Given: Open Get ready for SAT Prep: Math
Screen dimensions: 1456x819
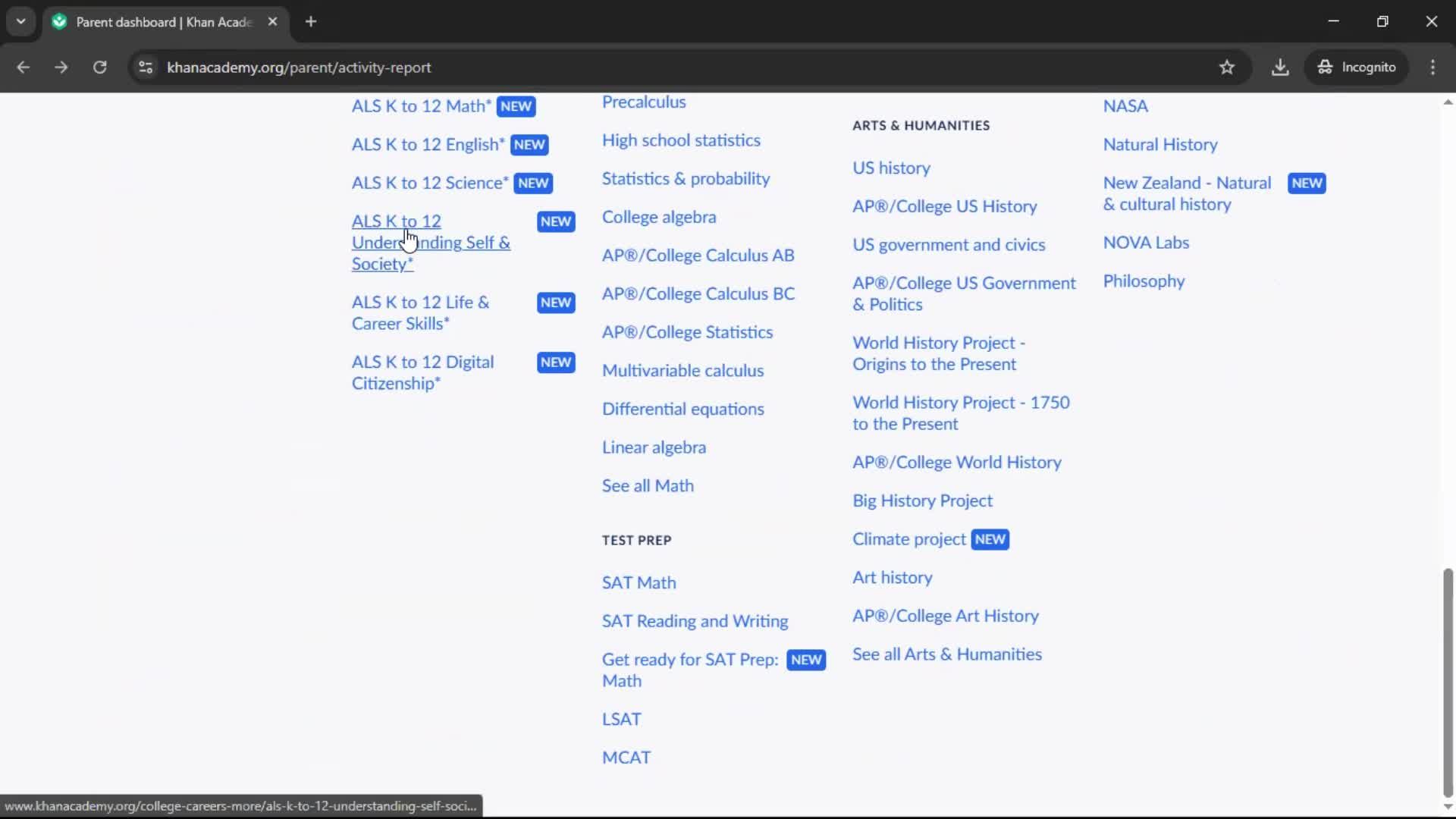Looking at the screenshot, I should point(691,670).
